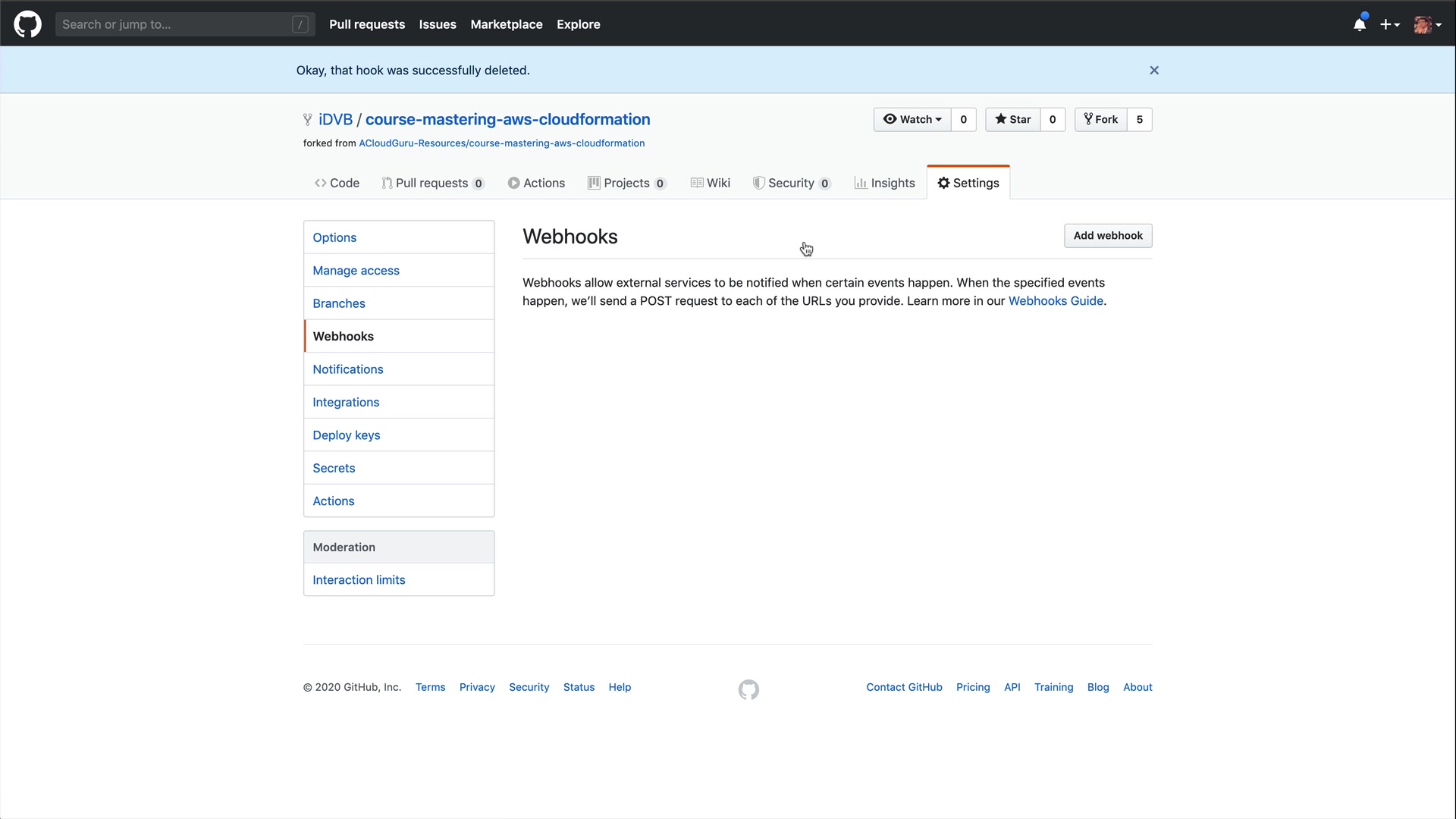Click the GitHub Octocat logo in the header
Image resolution: width=1456 pixels, height=819 pixels.
click(x=27, y=24)
